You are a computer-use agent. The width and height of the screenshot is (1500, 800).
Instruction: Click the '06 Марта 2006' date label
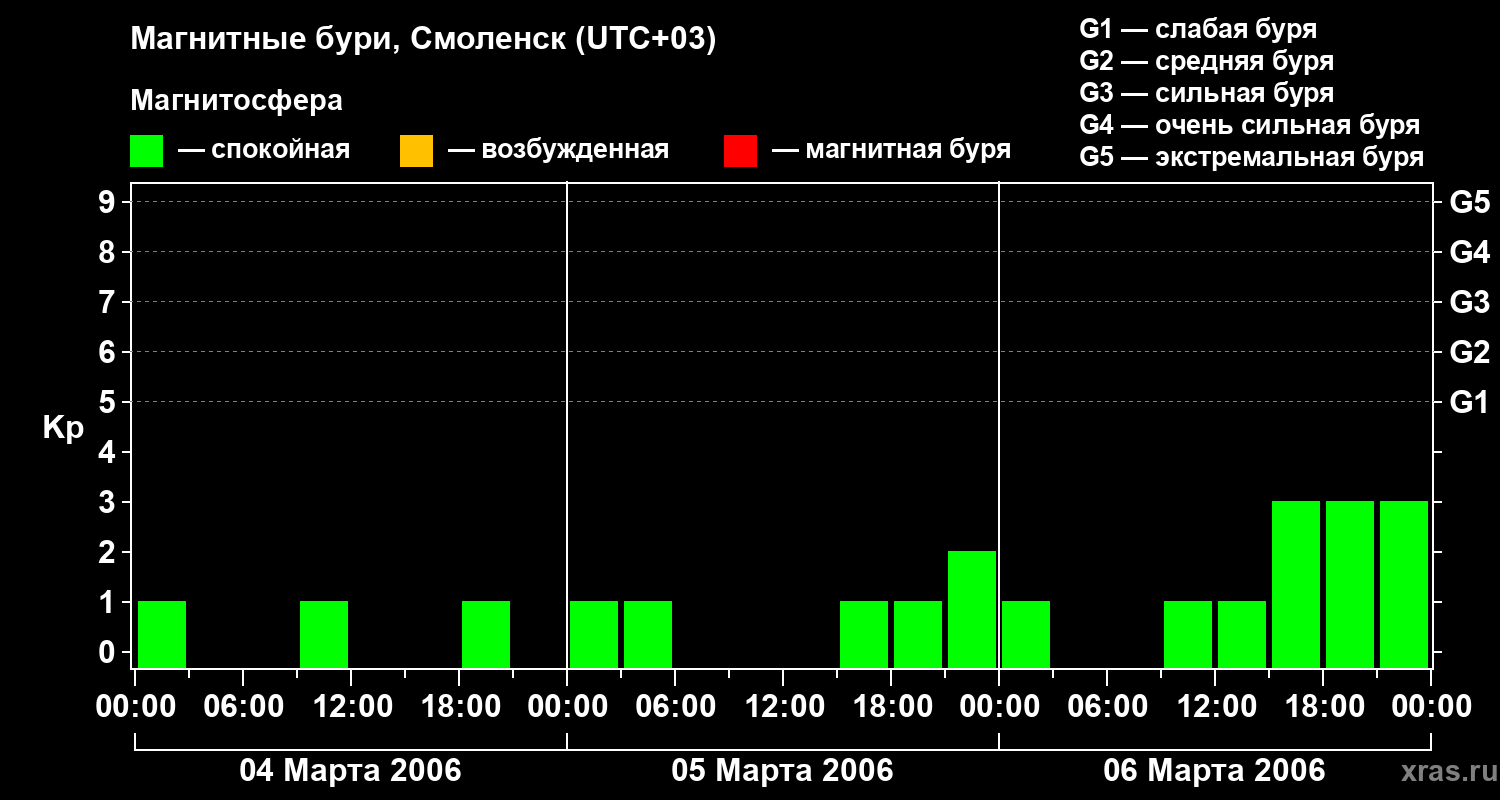coord(1214,771)
